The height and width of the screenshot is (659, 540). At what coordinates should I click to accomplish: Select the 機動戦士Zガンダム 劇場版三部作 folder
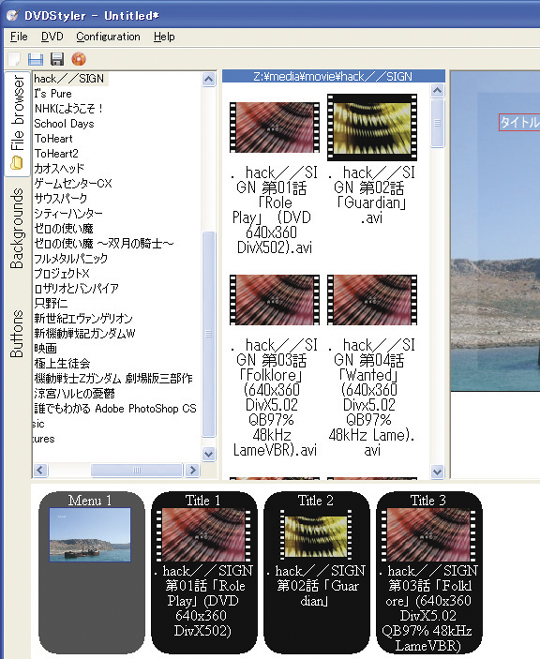(113, 378)
